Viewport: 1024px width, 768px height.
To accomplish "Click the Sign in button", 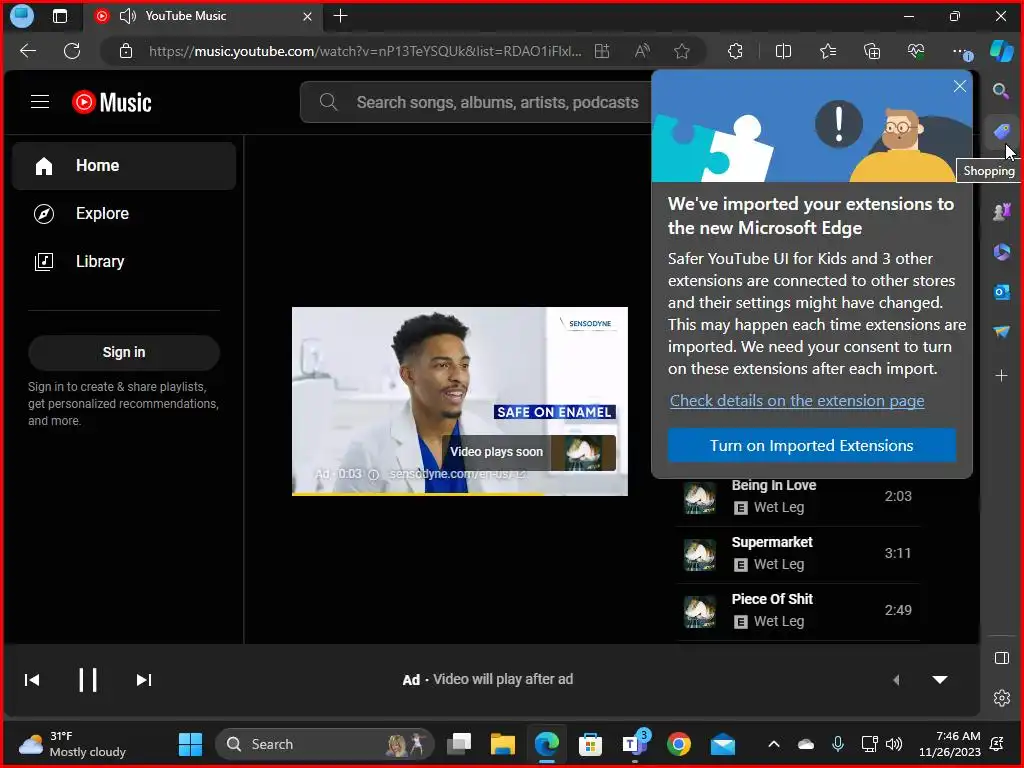I will pos(124,353).
